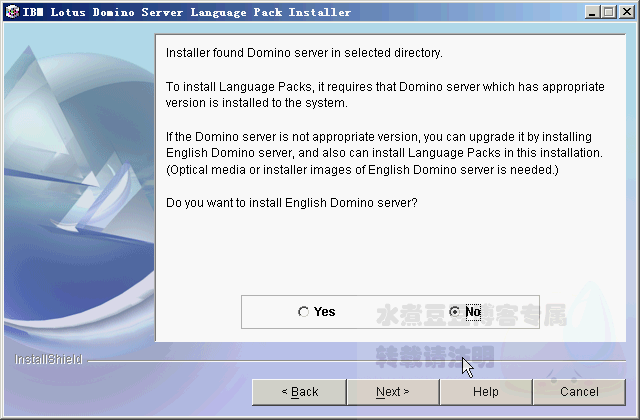The width and height of the screenshot is (640, 420).
Task: Click the text "Do you want to install English Domino server?"
Action: pyautogui.click(x=292, y=203)
